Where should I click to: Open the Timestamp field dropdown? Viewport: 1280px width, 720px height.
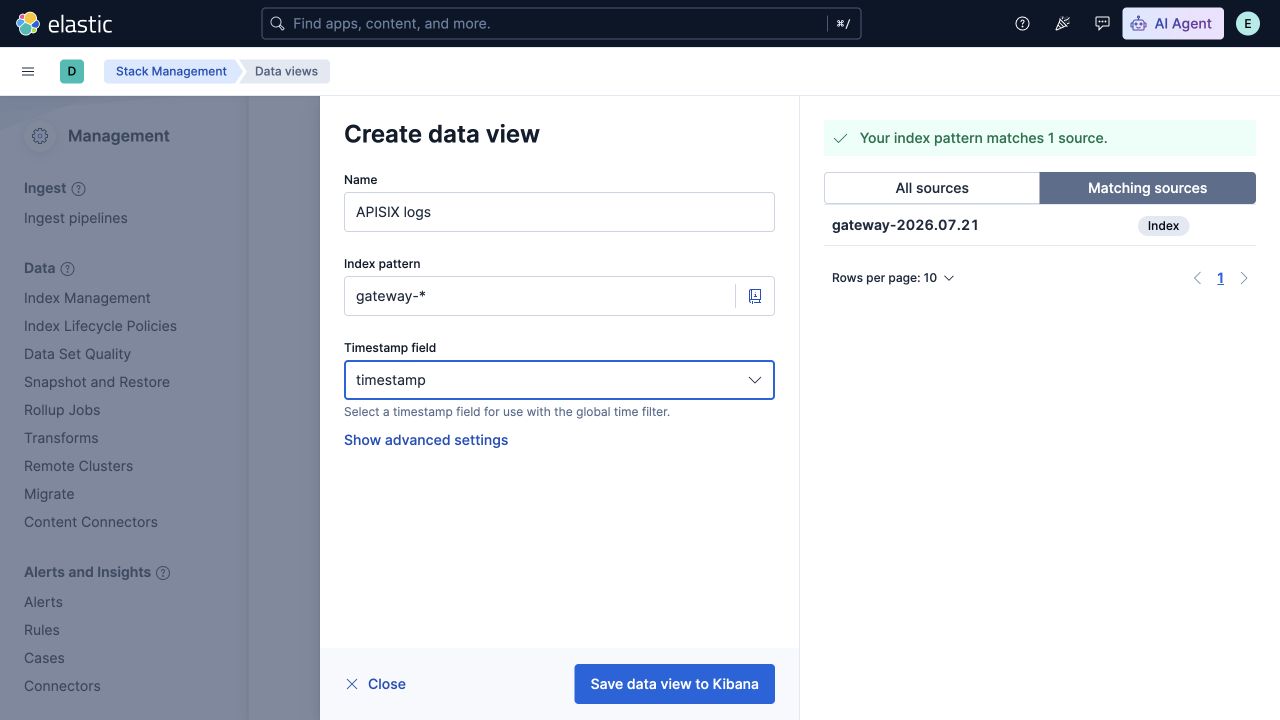(x=559, y=380)
